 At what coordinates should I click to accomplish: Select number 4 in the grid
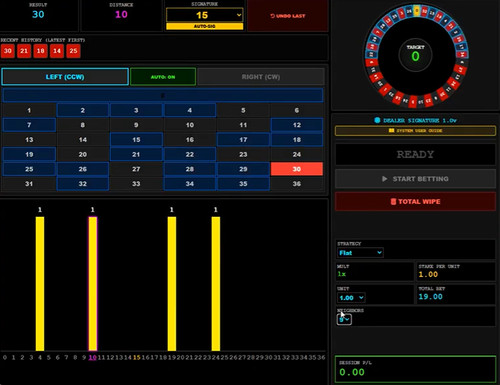point(190,110)
